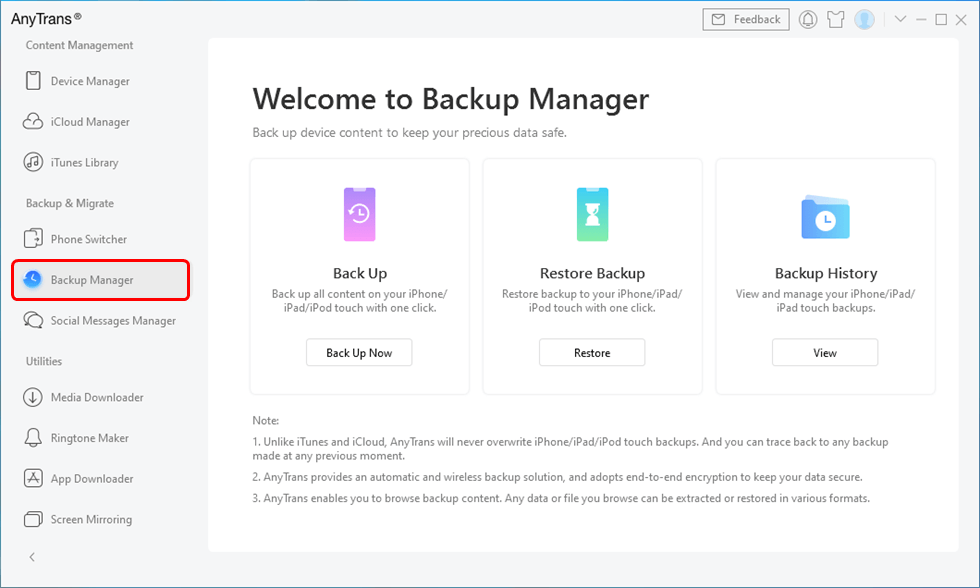Click the iTunes Library music note icon
This screenshot has width=980, height=588.
(x=33, y=162)
